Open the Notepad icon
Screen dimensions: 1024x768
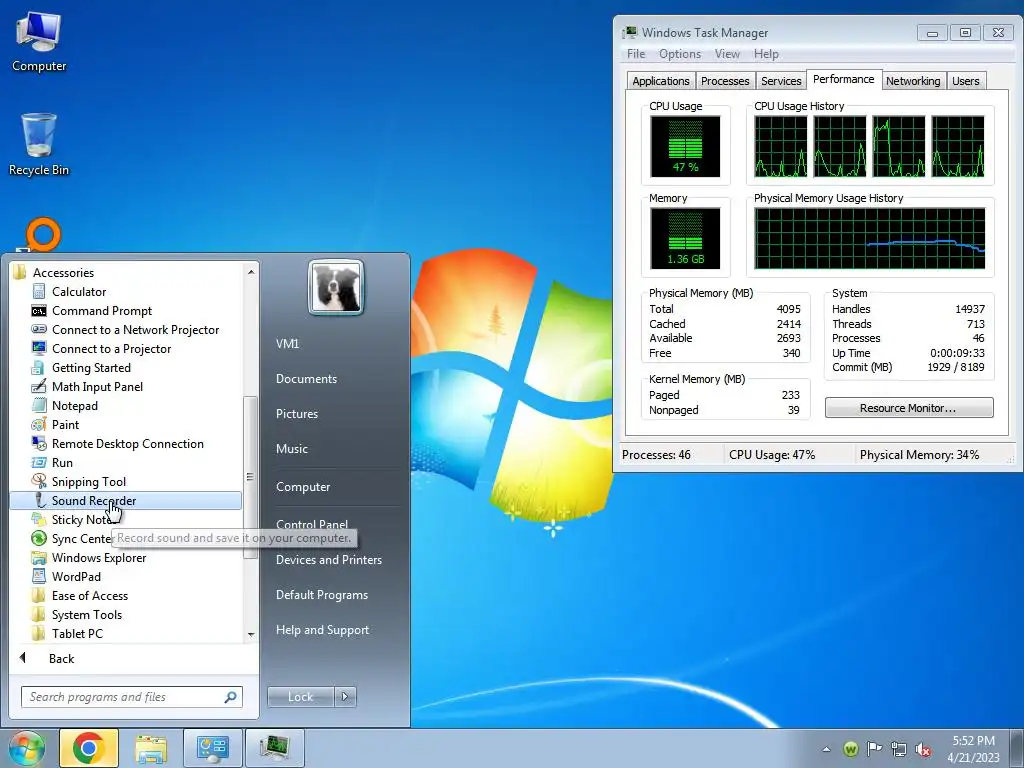point(39,405)
